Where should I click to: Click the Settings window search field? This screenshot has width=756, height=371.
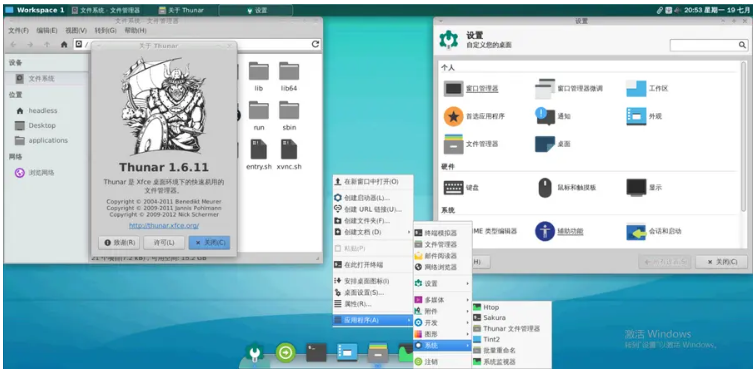(709, 45)
